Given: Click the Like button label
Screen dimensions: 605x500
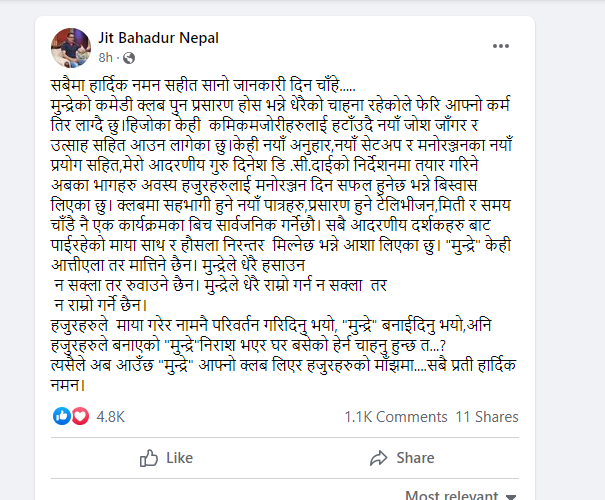Looking at the screenshot, I should pos(179,458).
